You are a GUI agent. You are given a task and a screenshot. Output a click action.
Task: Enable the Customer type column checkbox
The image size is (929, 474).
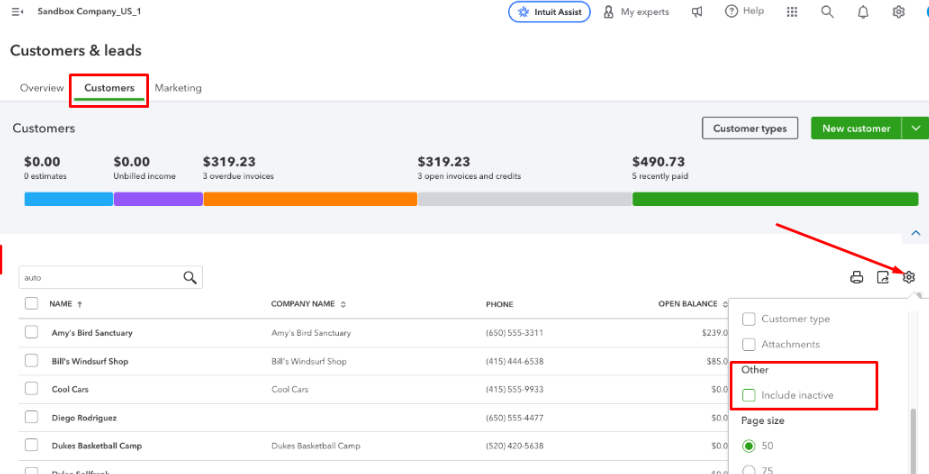point(749,319)
